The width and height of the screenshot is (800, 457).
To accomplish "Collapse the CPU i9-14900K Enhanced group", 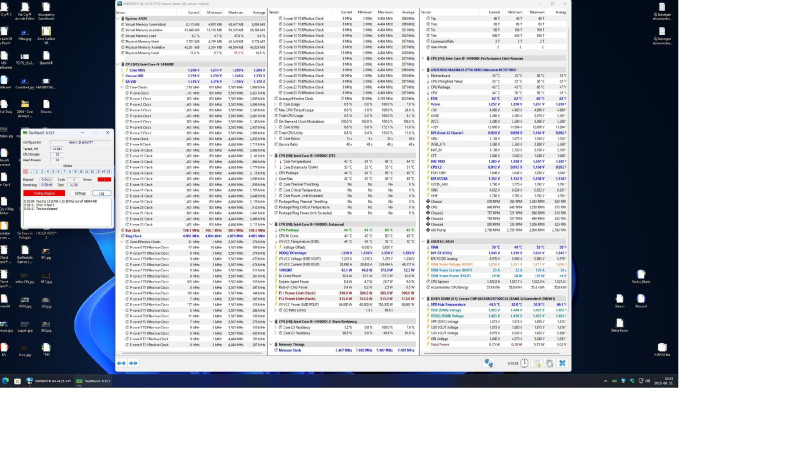I will pyautogui.click(x=271, y=224).
